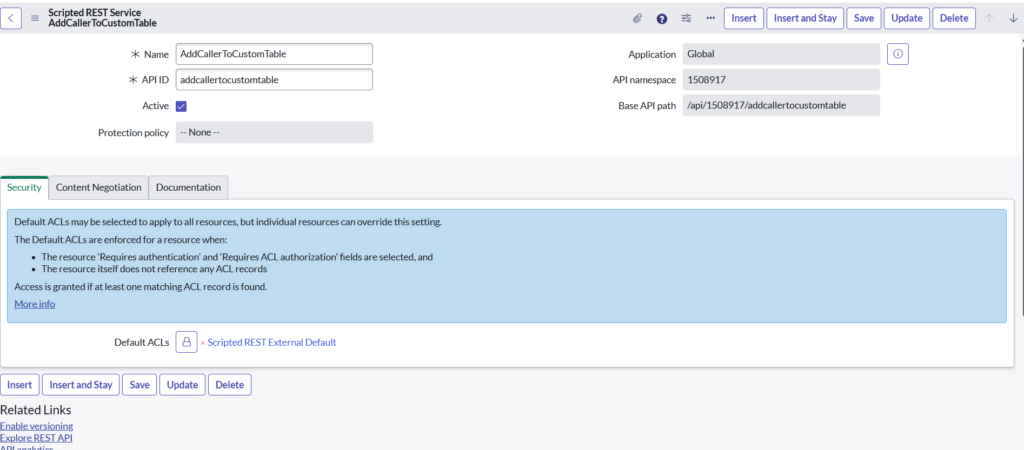Go to next record with down arrow
The height and width of the screenshot is (450, 1024).
(1012, 18)
